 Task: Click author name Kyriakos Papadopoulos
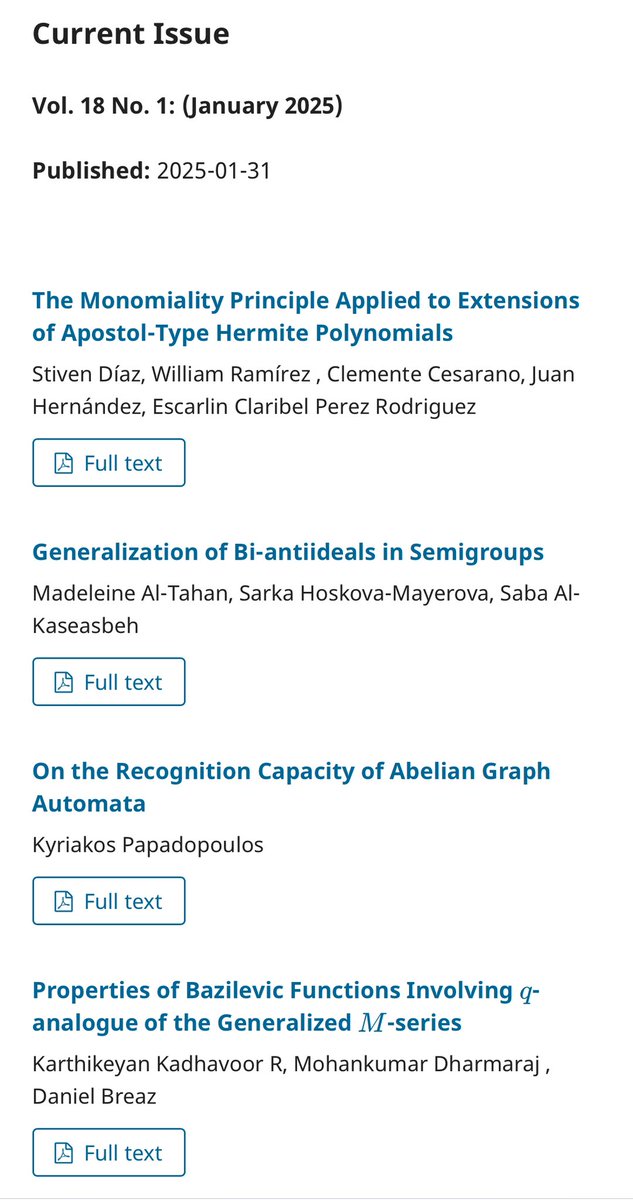(148, 845)
